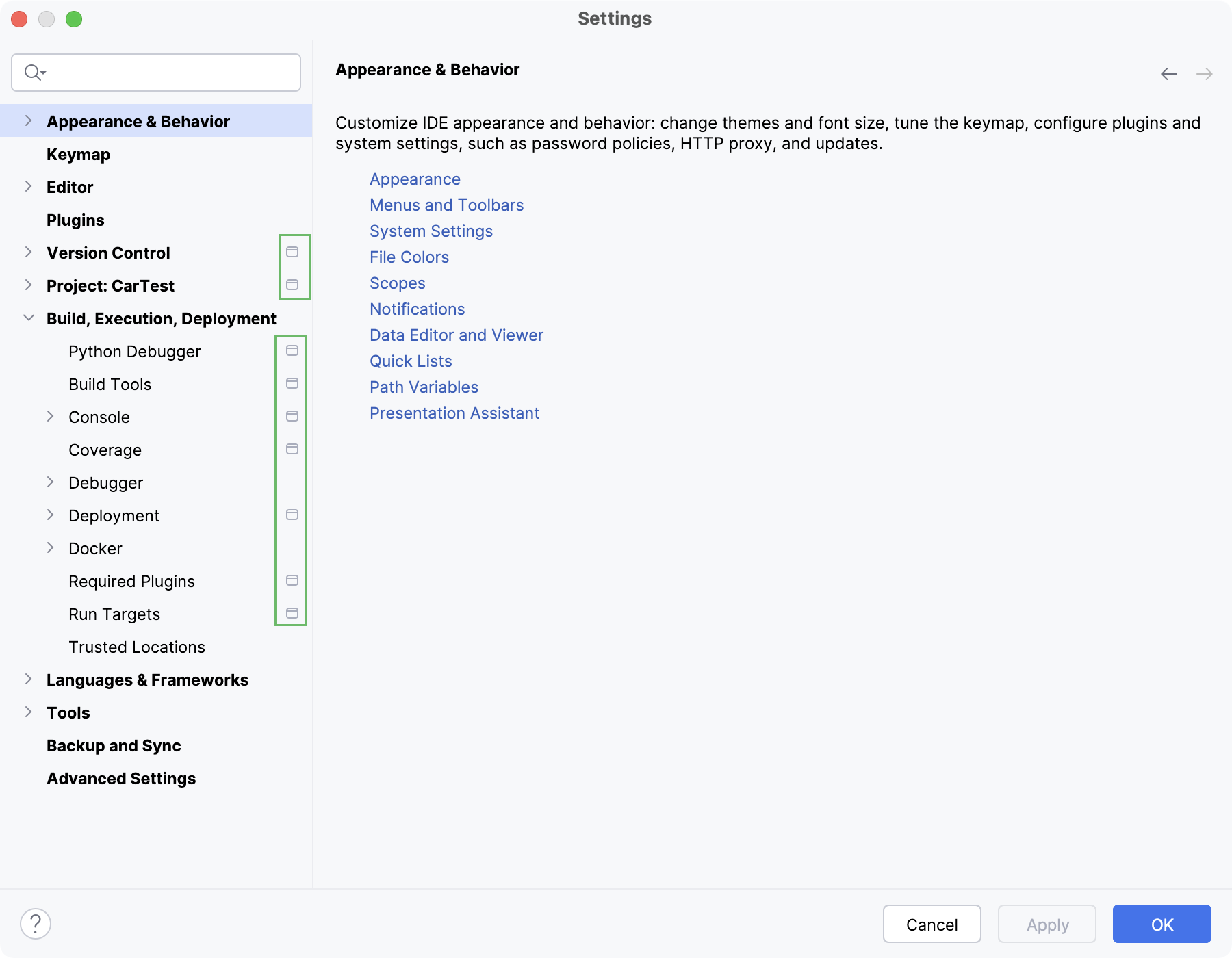Select the Keymap settings entry

point(78,154)
